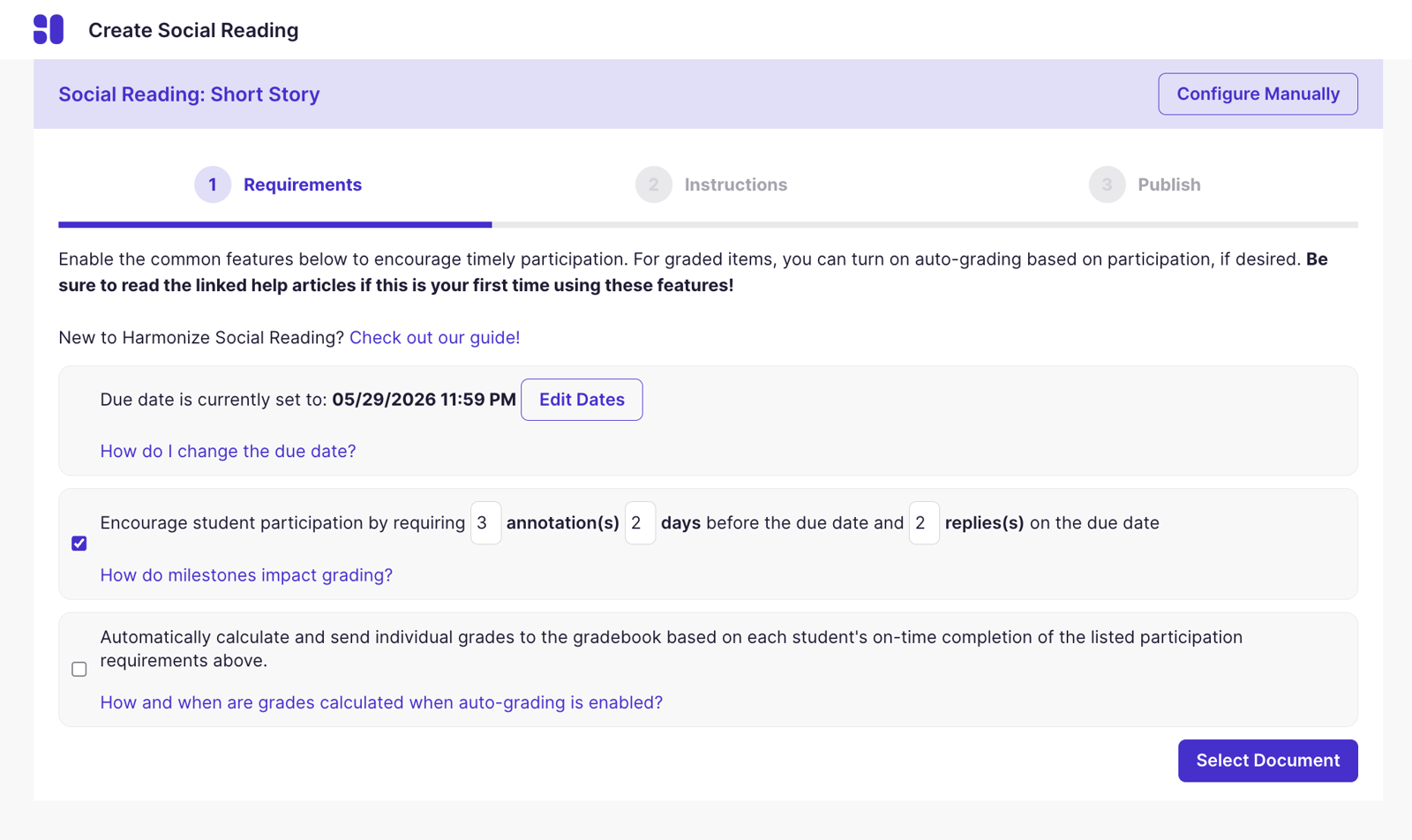Open How do I change the due date link
This screenshot has width=1412, height=840.
pos(228,451)
